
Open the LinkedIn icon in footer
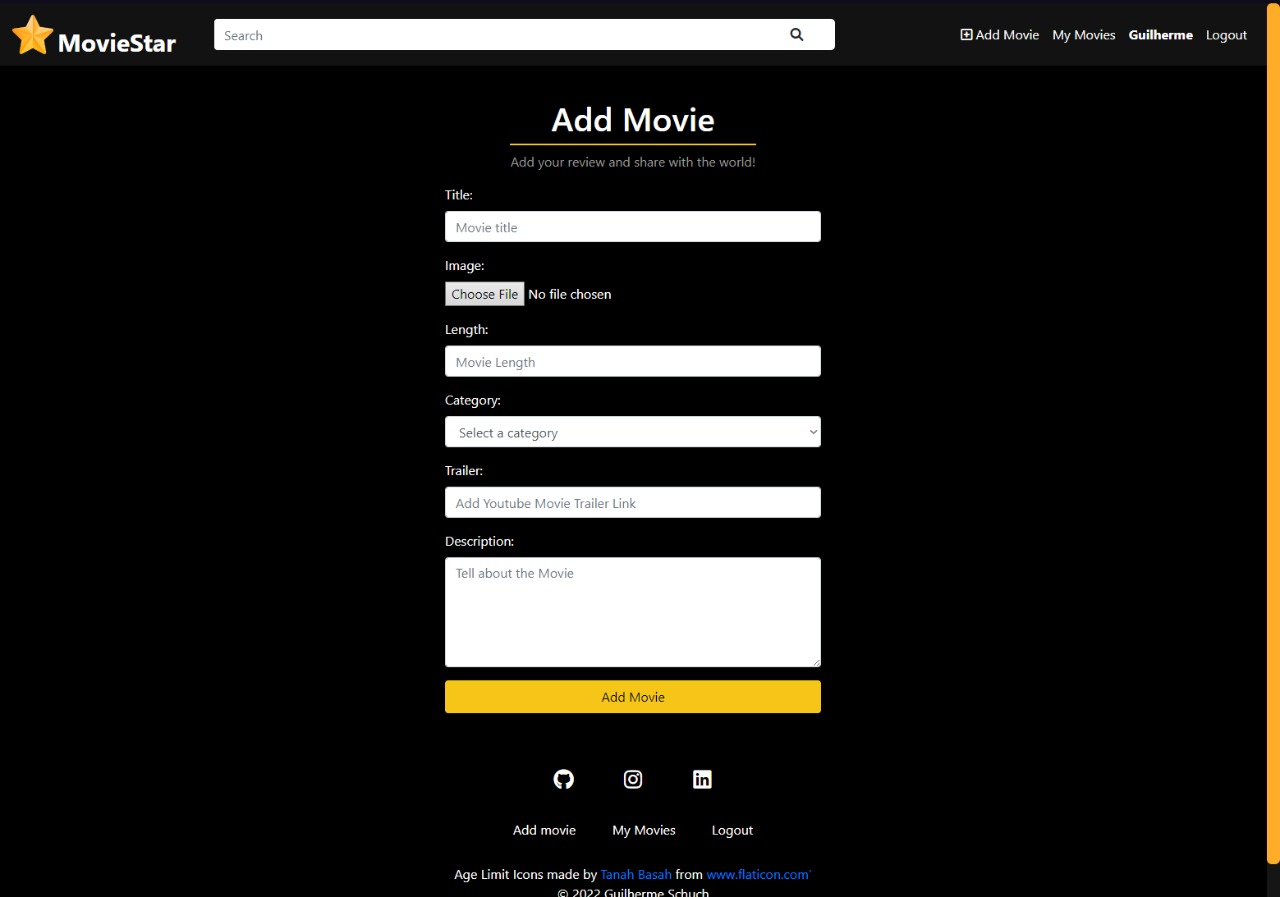click(x=702, y=779)
